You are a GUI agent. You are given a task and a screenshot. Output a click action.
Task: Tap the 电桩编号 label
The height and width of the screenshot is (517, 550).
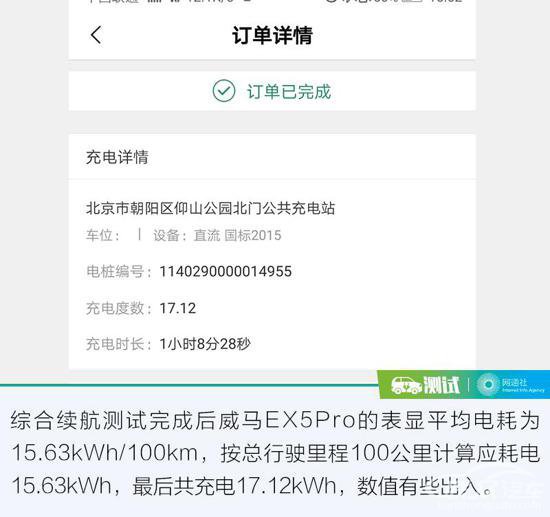pyautogui.click(x=119, y=271)
